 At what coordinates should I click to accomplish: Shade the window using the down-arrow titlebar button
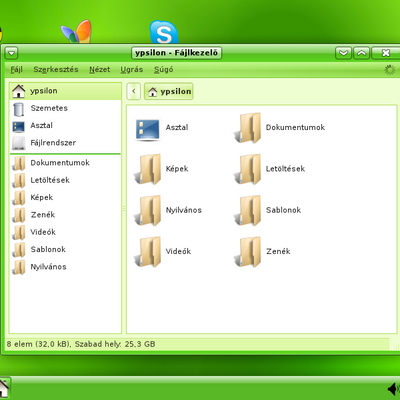coord(343,53)
